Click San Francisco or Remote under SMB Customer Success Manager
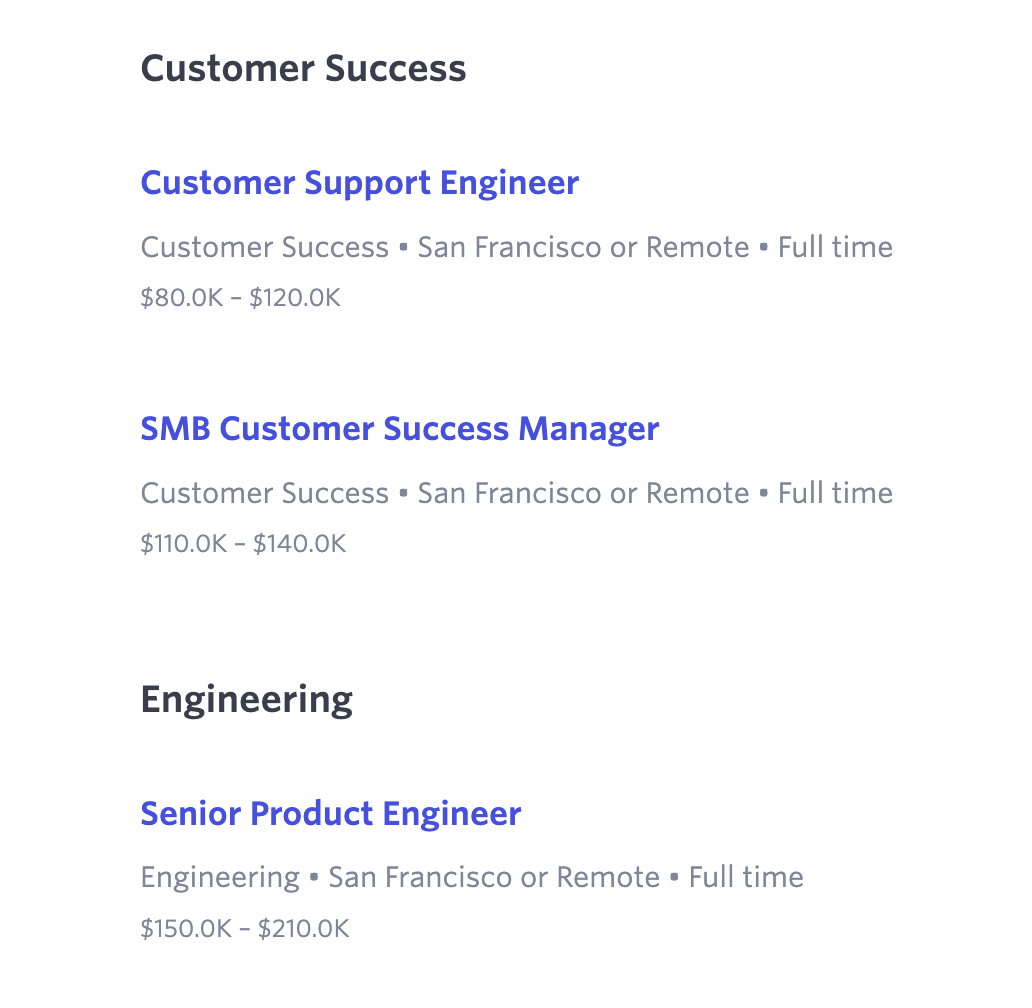The image size is (1032, 1008). pyautogui.click(x=583, y=493)
